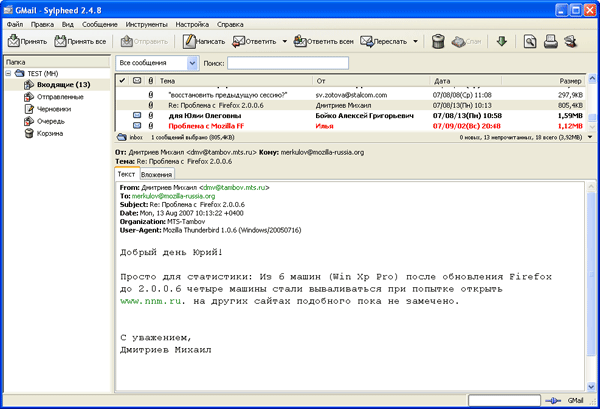Screen dimensions: 600x409
Task: Switch to the Вложения tab
Action: [157, 174]
